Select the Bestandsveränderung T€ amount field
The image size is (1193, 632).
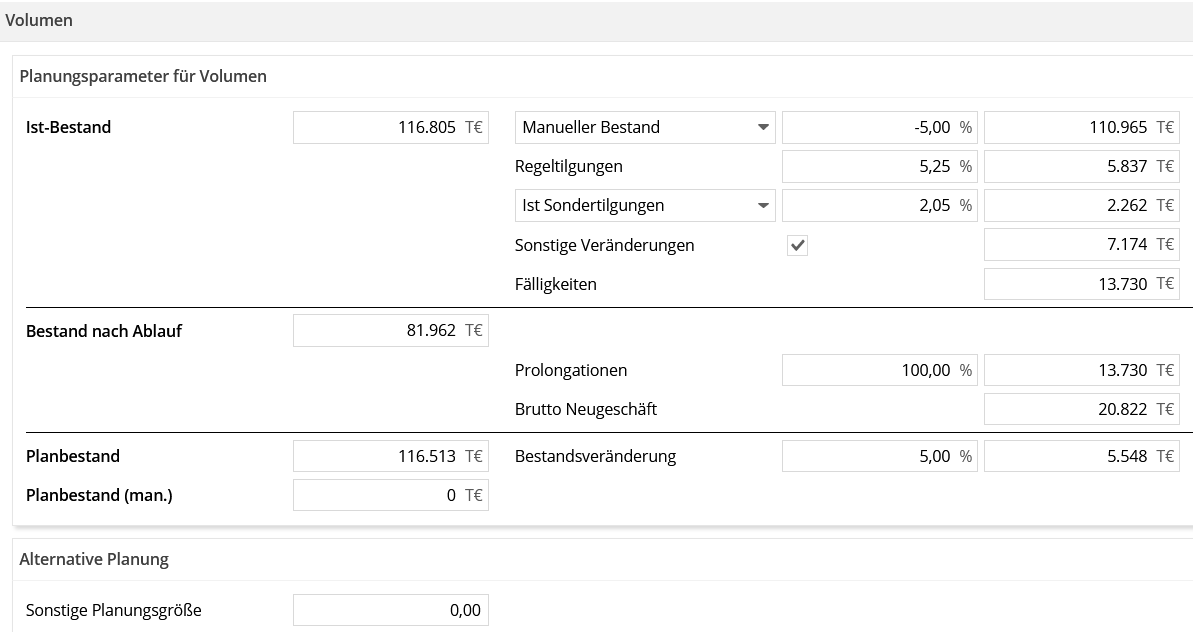pyautogui.click(x=1082, y=456)
